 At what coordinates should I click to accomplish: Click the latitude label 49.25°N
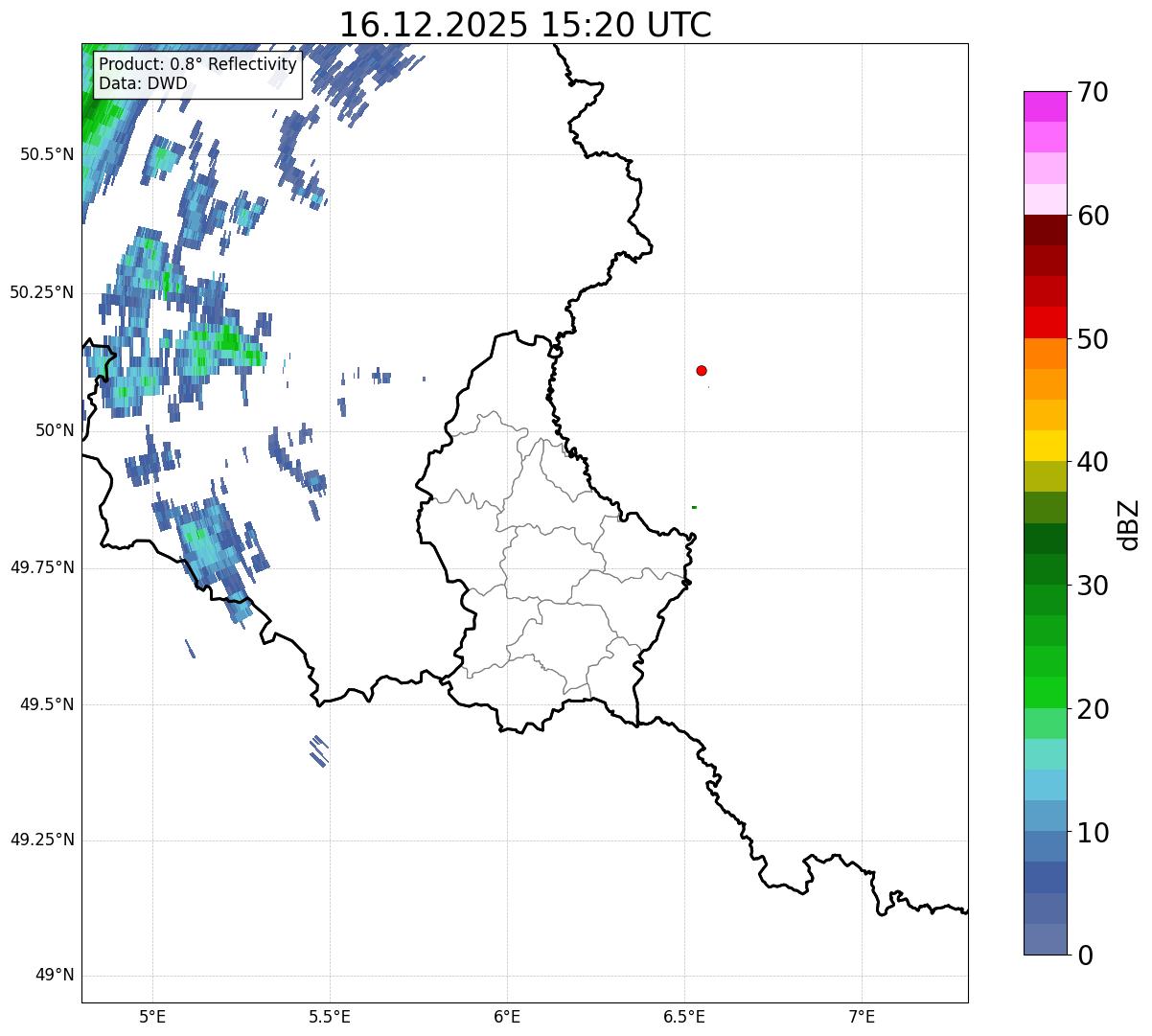41,840
